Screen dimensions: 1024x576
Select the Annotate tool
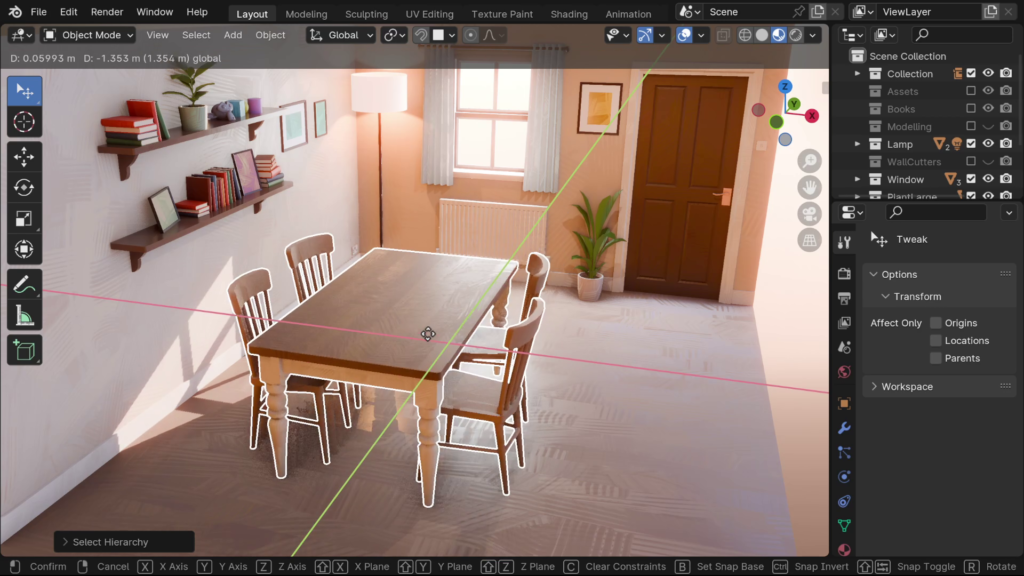25,285
